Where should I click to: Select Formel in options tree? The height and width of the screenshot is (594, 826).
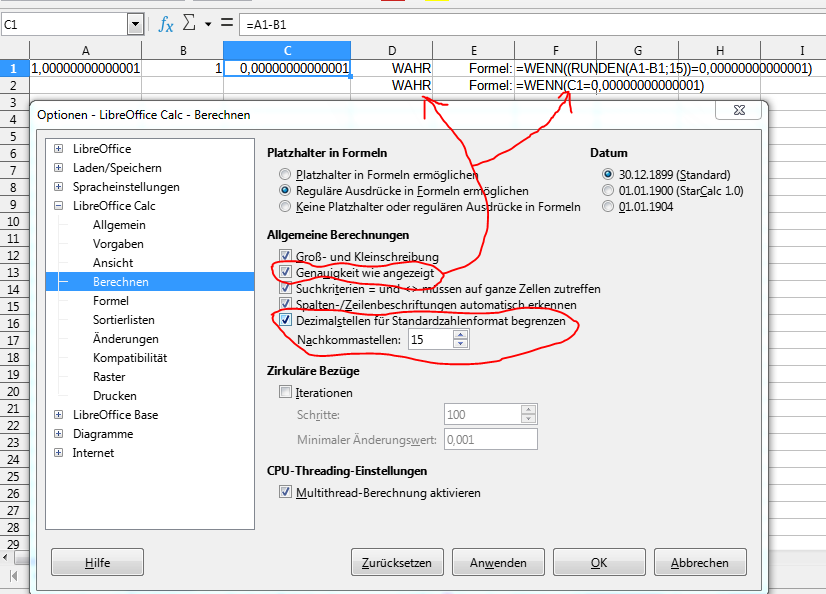pos(111,301)
